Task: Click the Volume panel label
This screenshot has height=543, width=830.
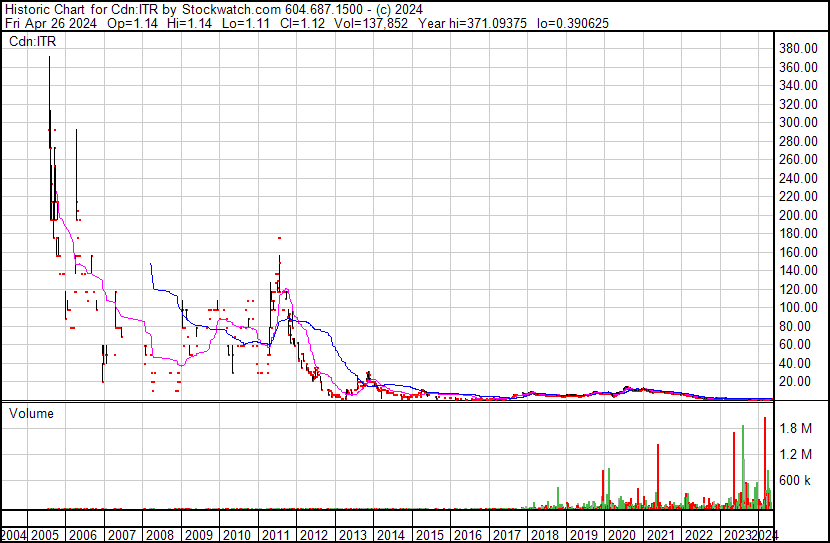Action: point(31,413)
